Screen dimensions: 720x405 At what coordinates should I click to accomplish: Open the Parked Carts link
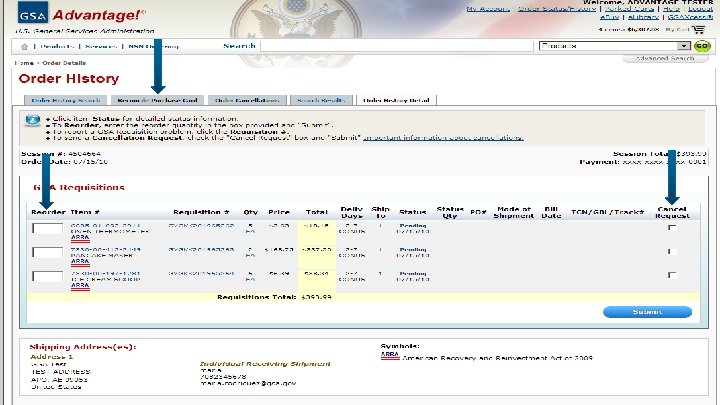tap(630, 9)
